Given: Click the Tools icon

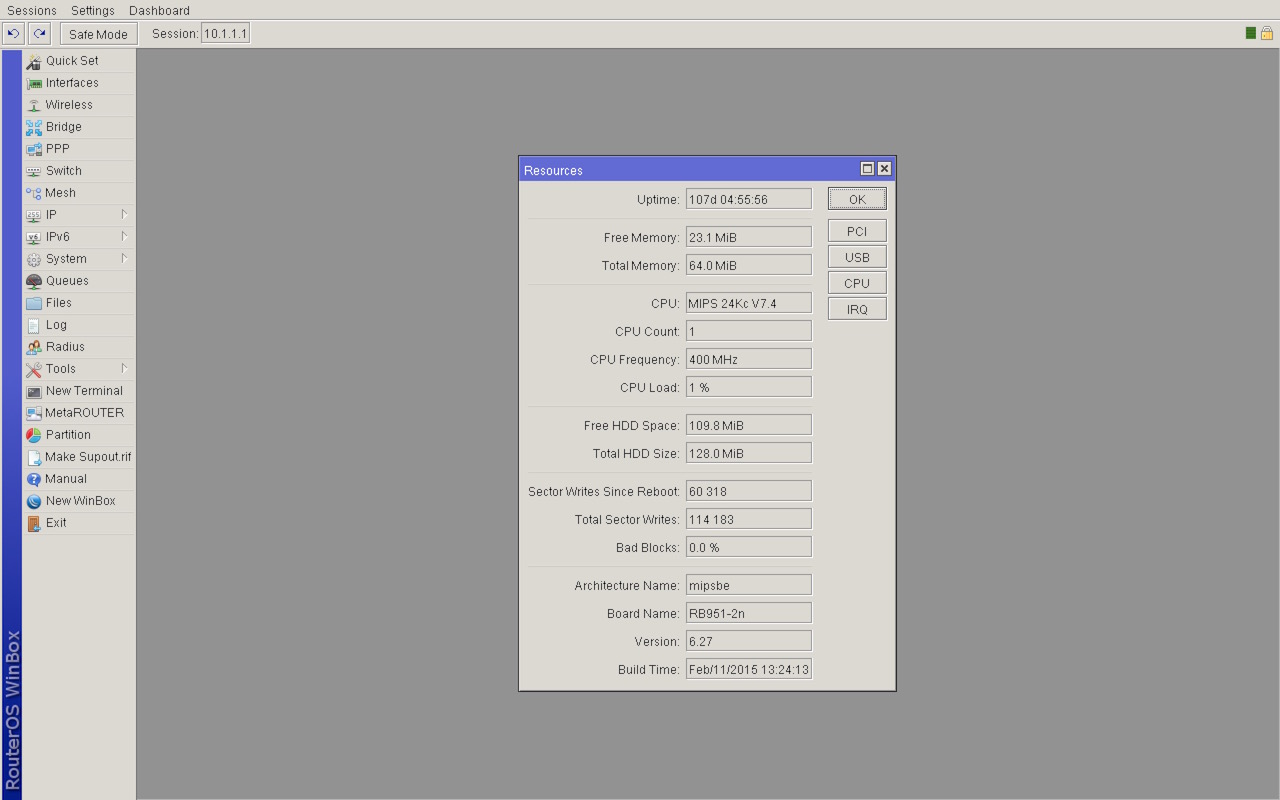Looking at the screenshot, I should click(x=34, y=369).
